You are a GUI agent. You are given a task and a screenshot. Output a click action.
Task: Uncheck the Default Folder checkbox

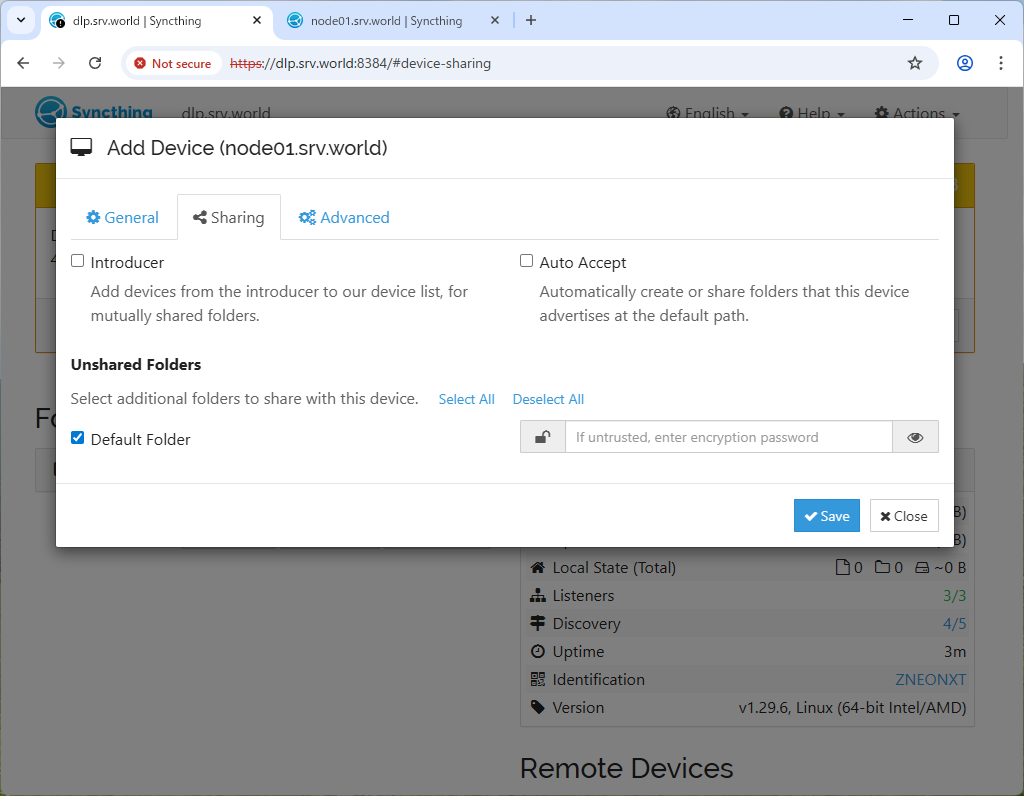78,438
